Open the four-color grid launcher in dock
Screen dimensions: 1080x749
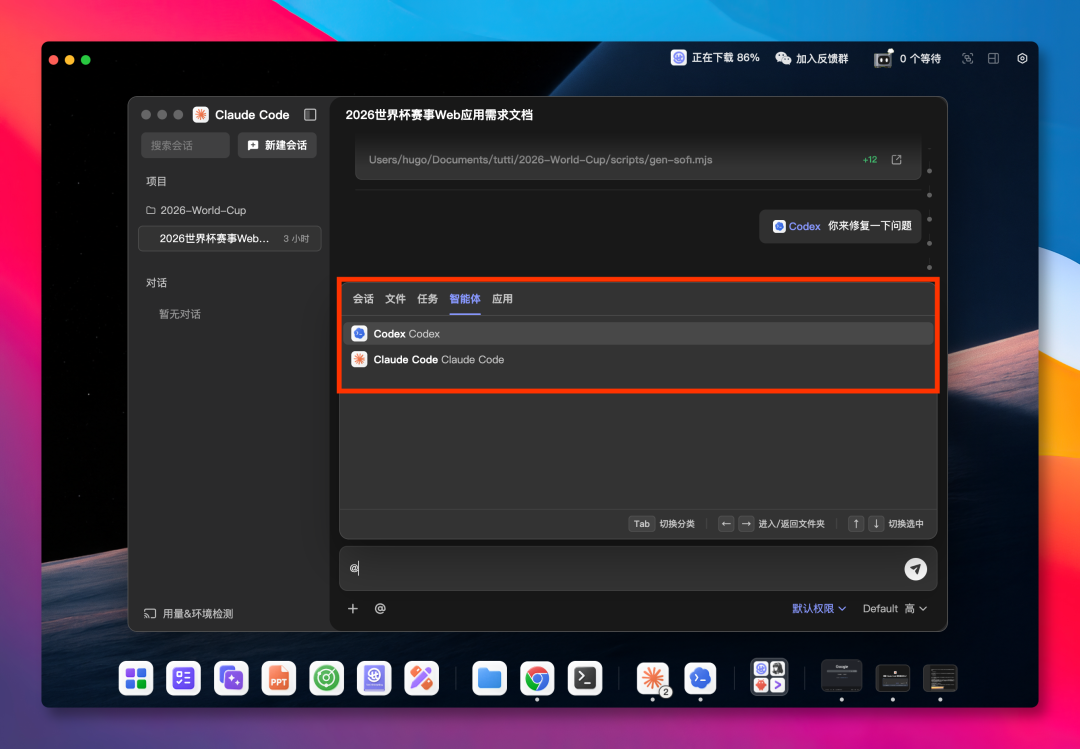point(136,678)
